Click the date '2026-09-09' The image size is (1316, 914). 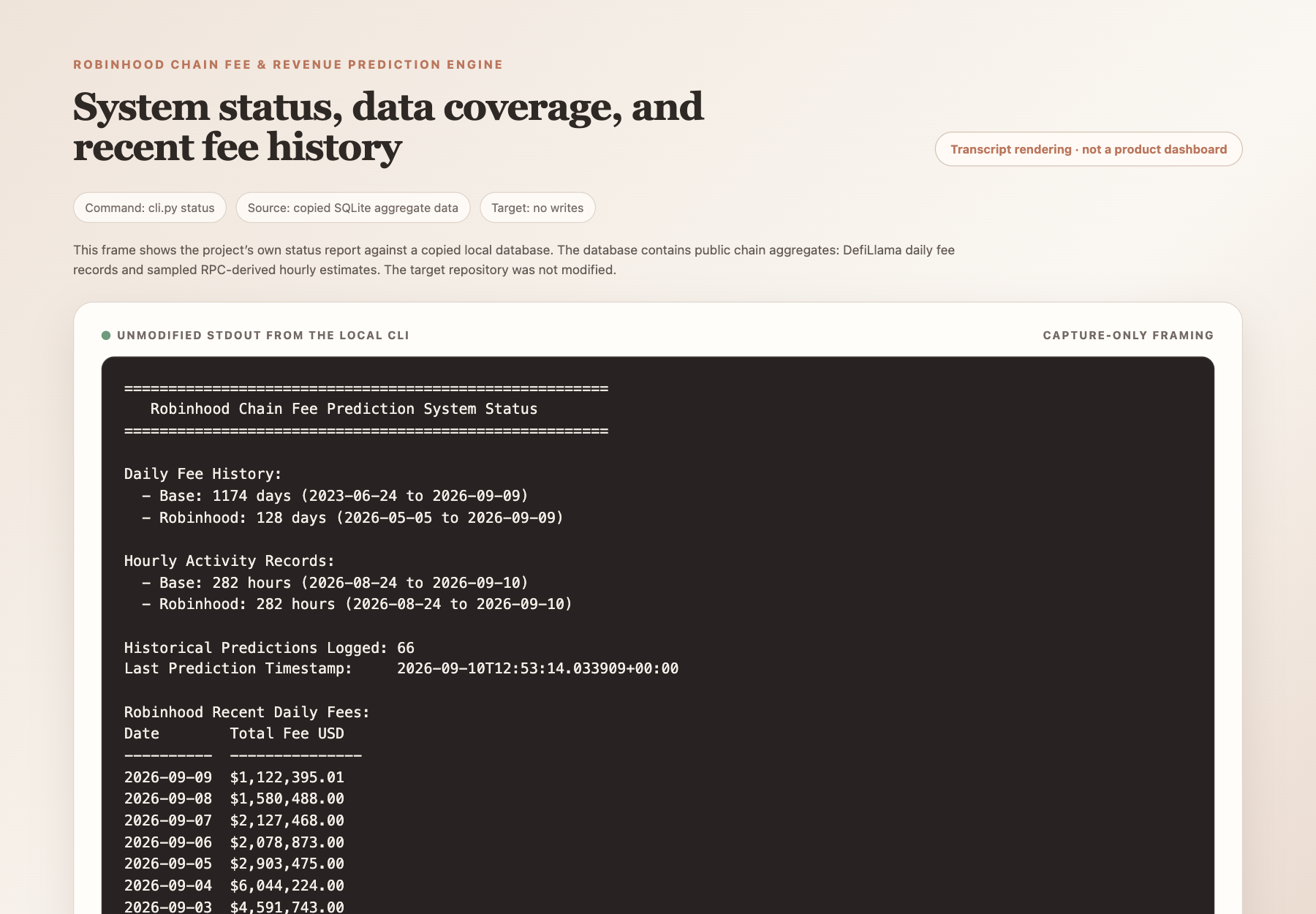tap(168, 777)
